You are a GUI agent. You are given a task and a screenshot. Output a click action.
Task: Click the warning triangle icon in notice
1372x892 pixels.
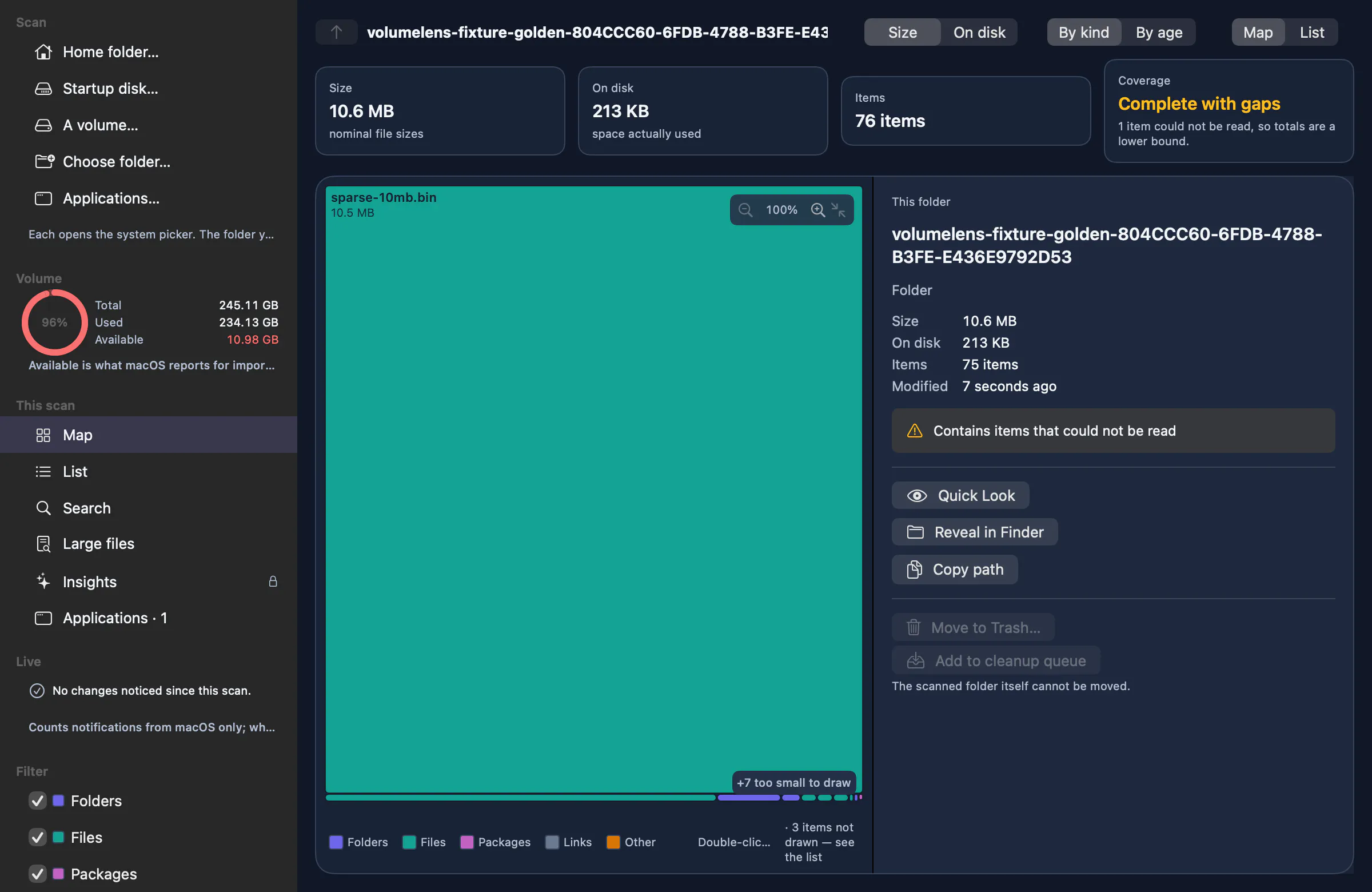click(914, 431)
